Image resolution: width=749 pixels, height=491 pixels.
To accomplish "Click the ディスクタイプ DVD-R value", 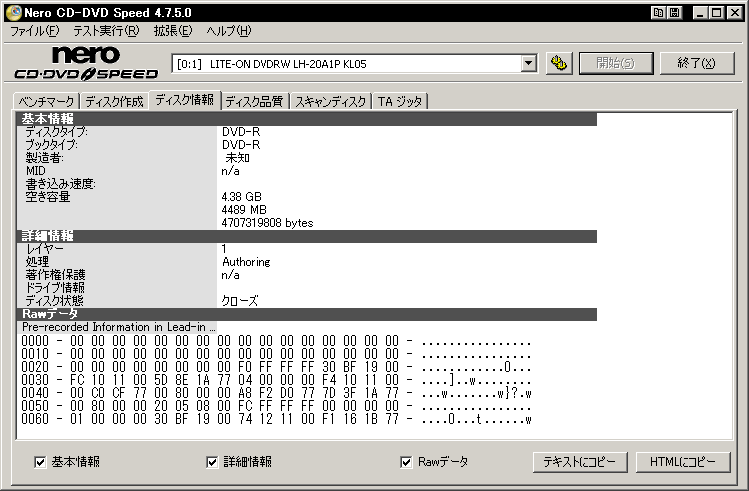I will coord(241,132).
